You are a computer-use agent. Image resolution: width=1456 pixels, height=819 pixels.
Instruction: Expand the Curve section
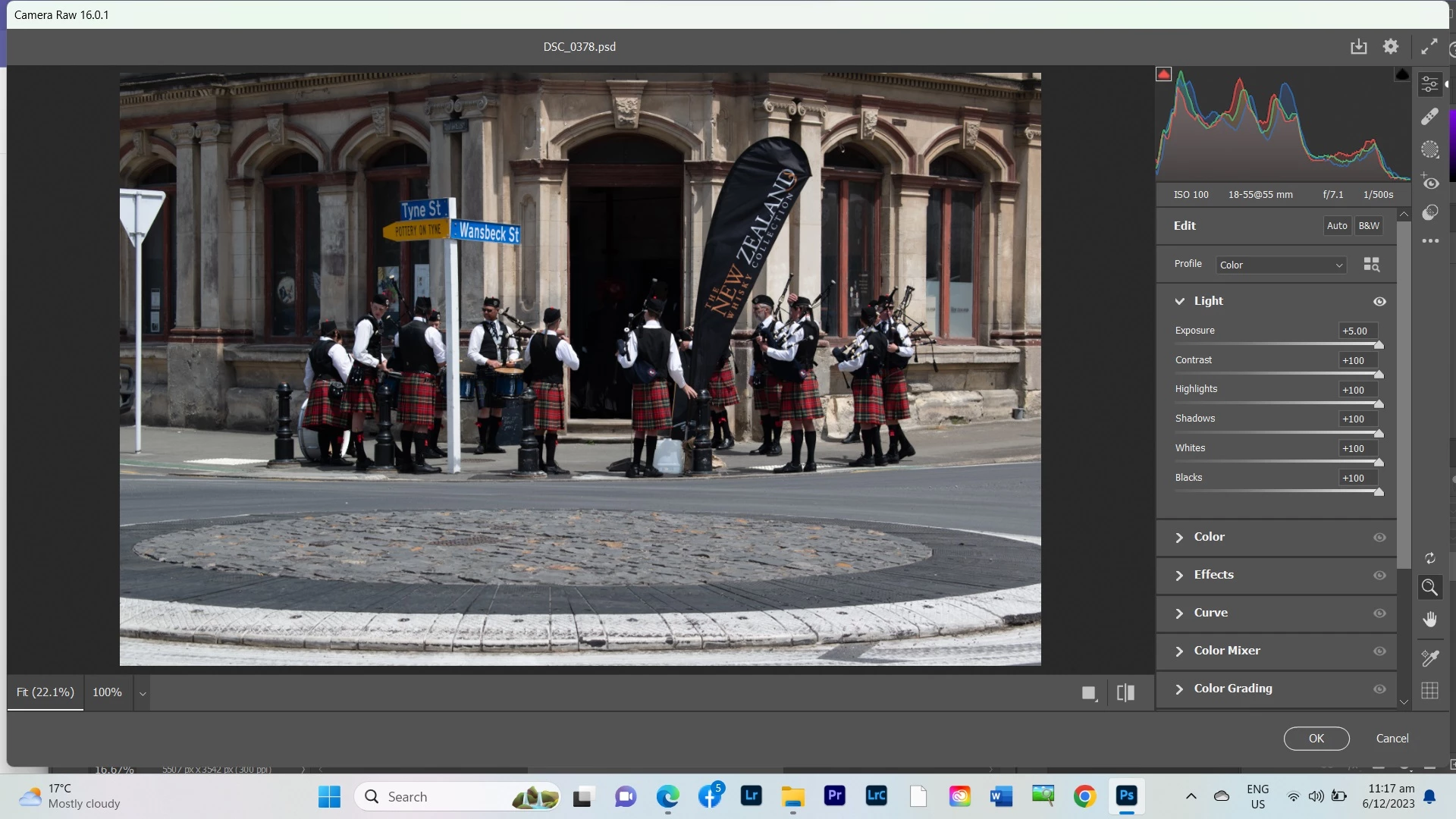click(1210, 613)
